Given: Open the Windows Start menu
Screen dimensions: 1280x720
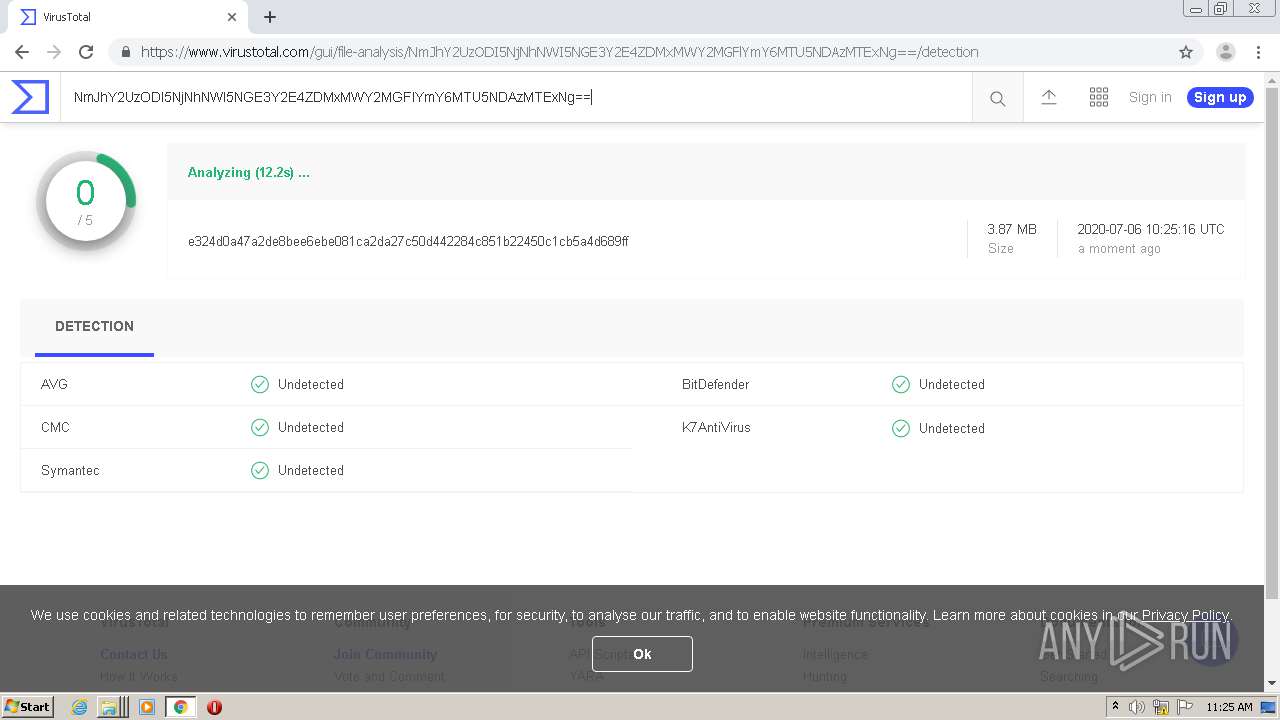Looking at the screenshot, I should (28, 706).
